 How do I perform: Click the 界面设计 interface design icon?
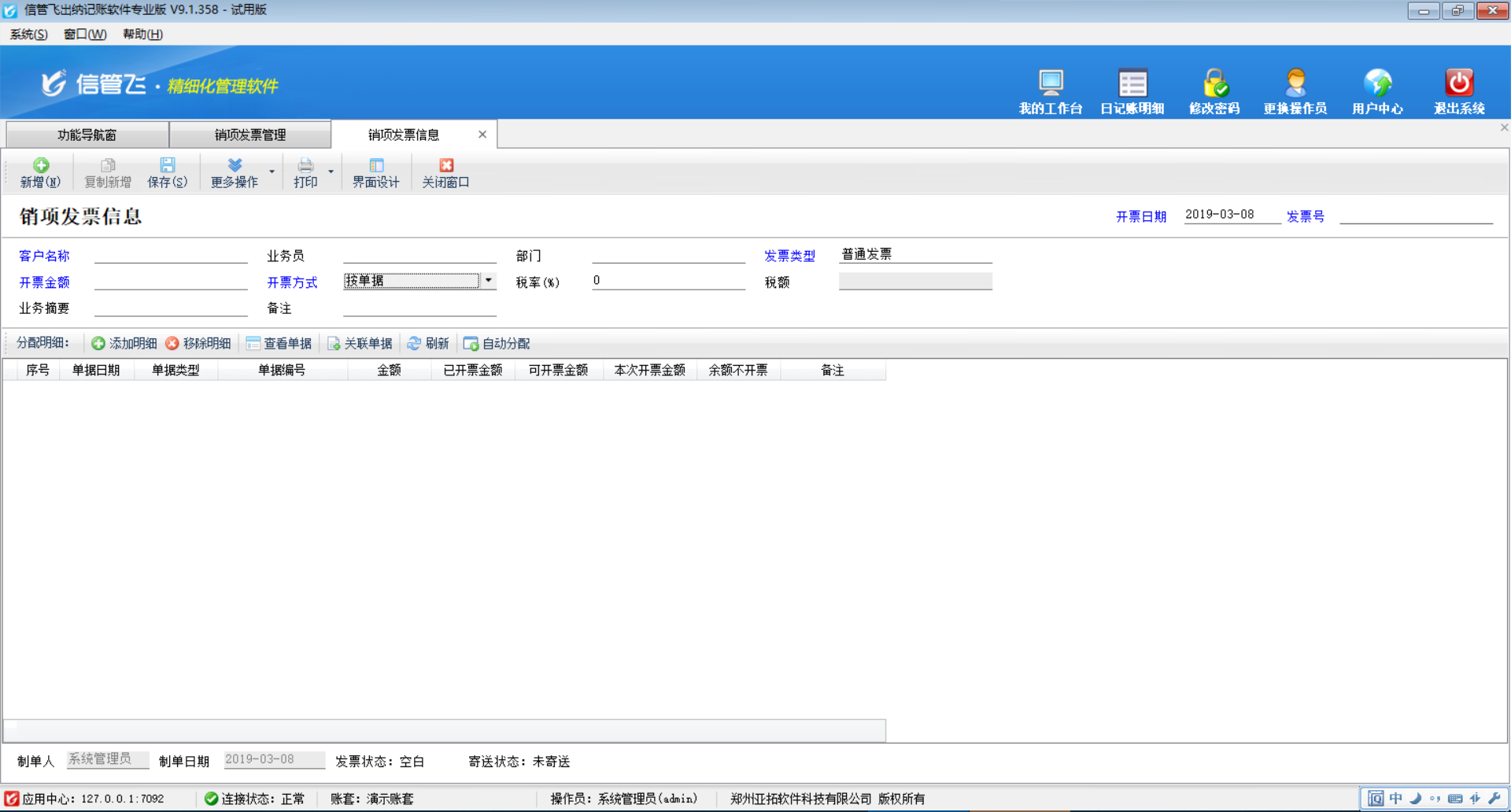tap(376, 172)
